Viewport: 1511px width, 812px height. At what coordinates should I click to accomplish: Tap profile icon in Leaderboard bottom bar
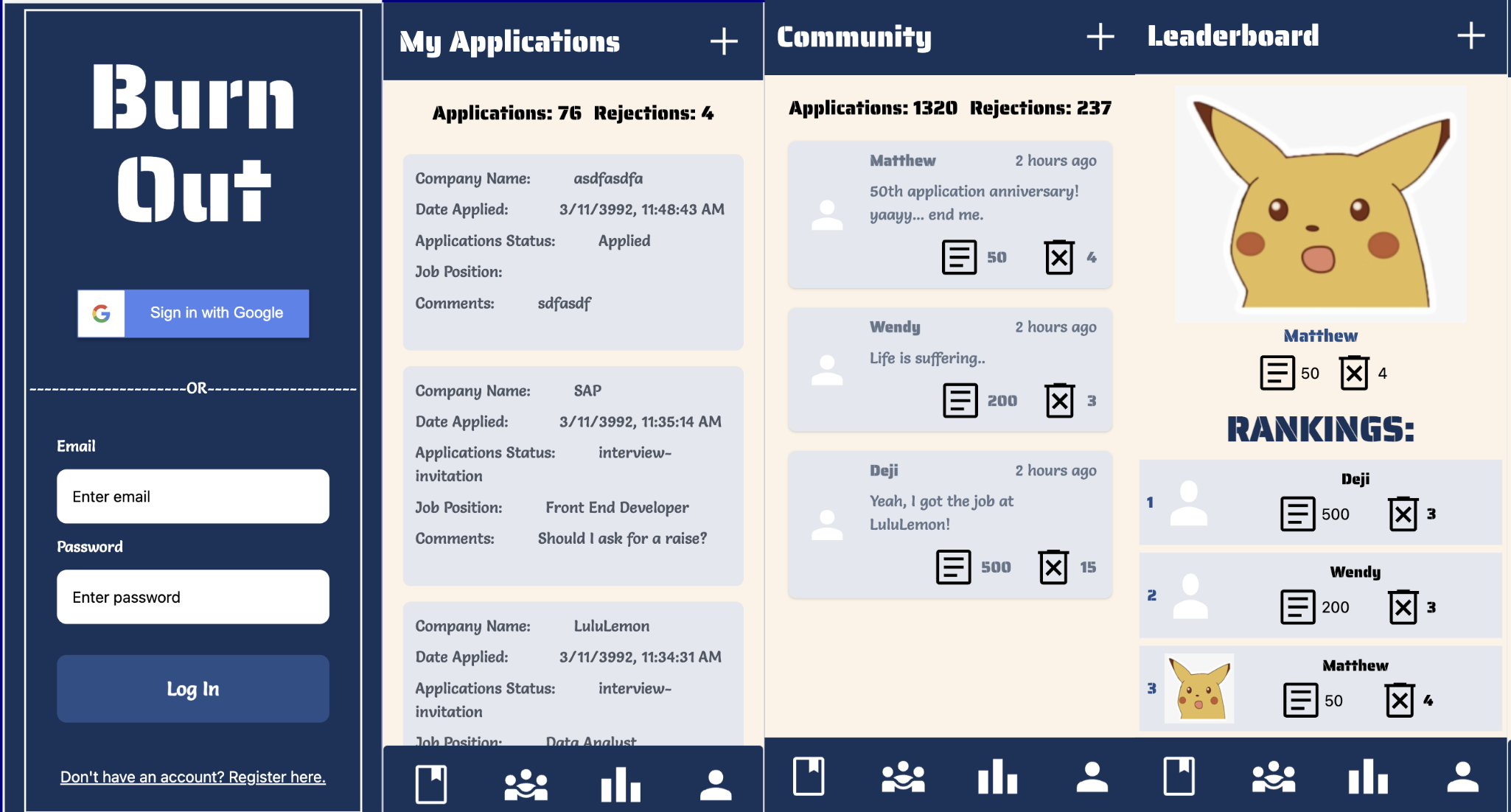[x=1463, y=777]
